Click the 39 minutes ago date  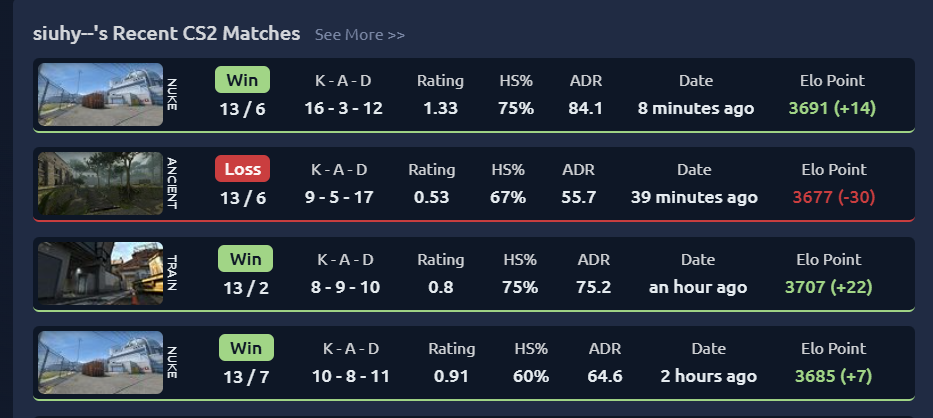pyautogui.click(x=694, y=197)
